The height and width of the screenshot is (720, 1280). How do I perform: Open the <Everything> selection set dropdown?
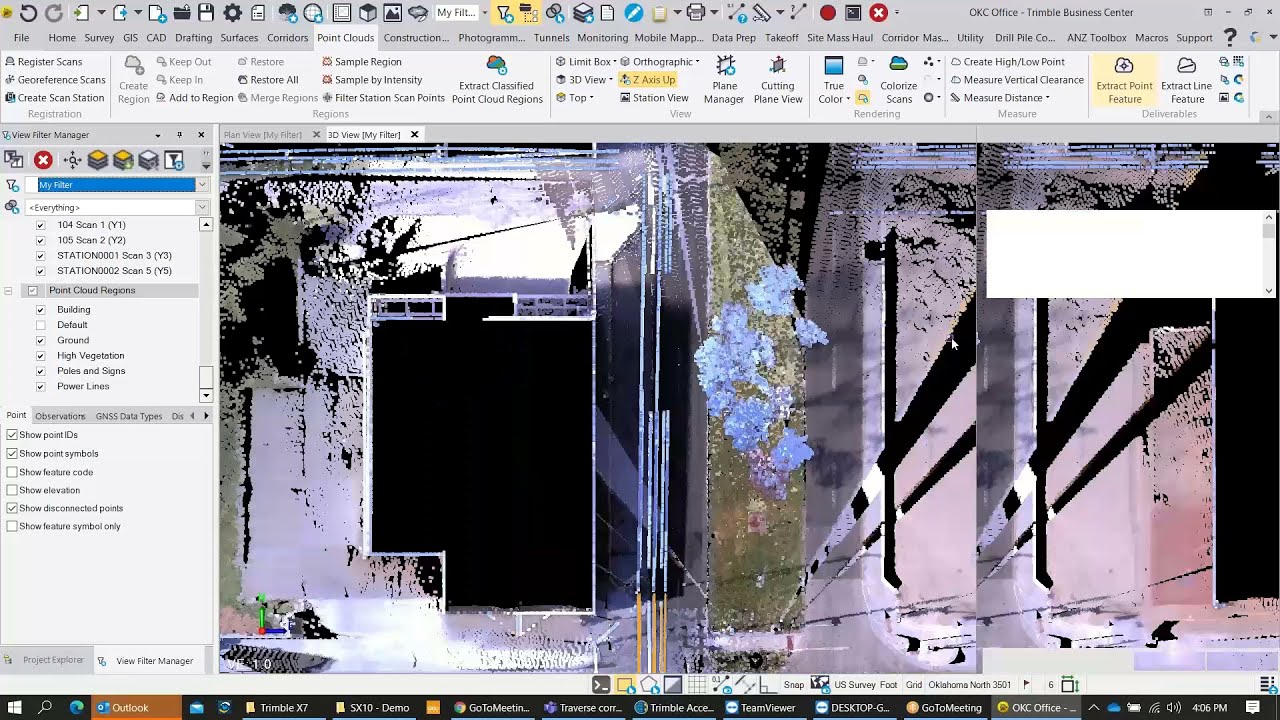[x=202, y=207]
